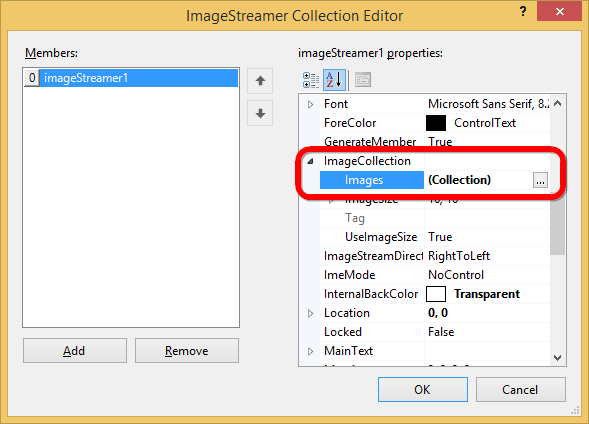Select the InternalBackColor property name
Image resolution: width=589 pixels, height=424 pixels.
click(371, 294)
